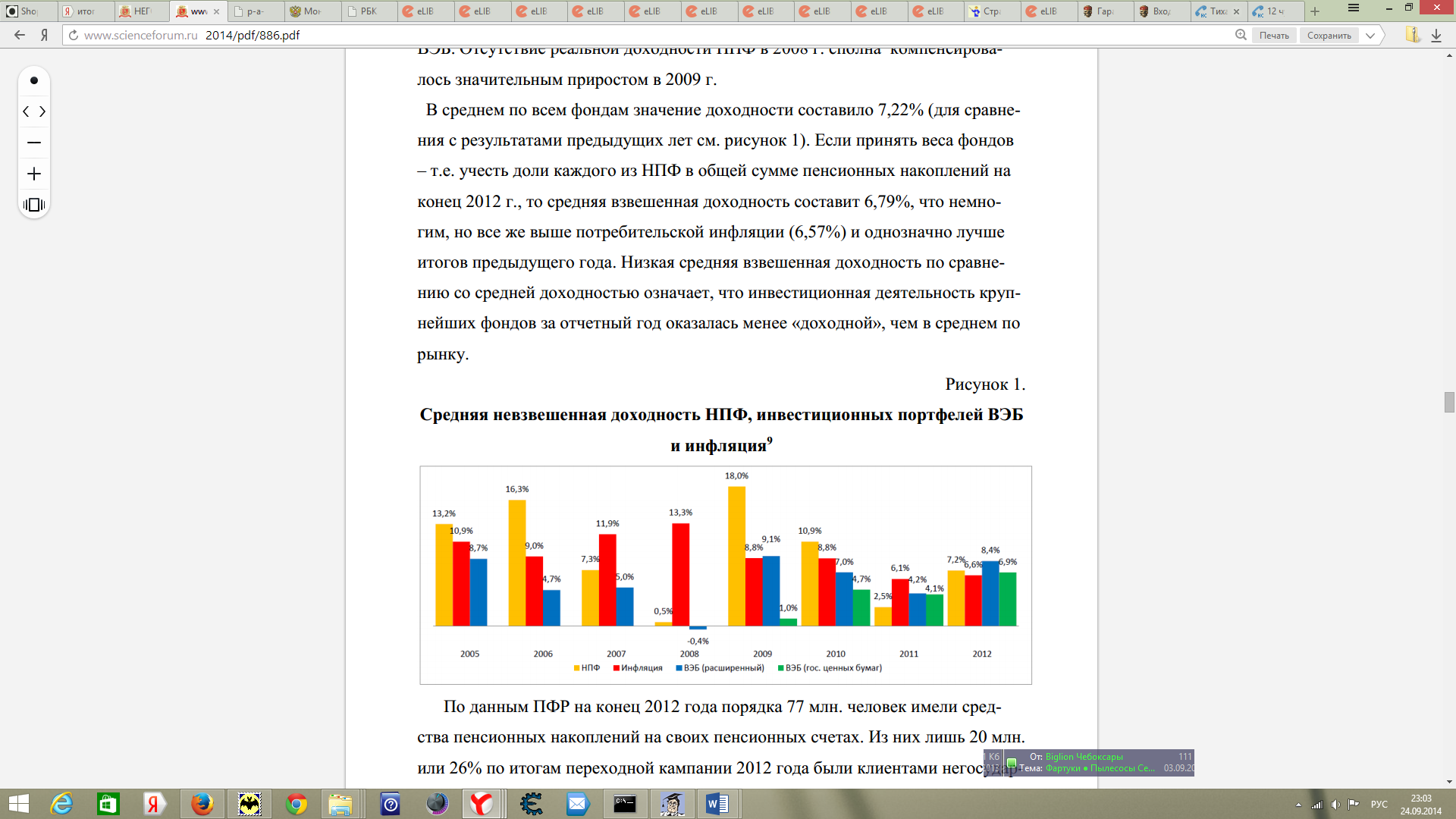Zoom in the PDF with plus button
Image resolution: width=1456 pixels, height=819 pixels.
34,174
